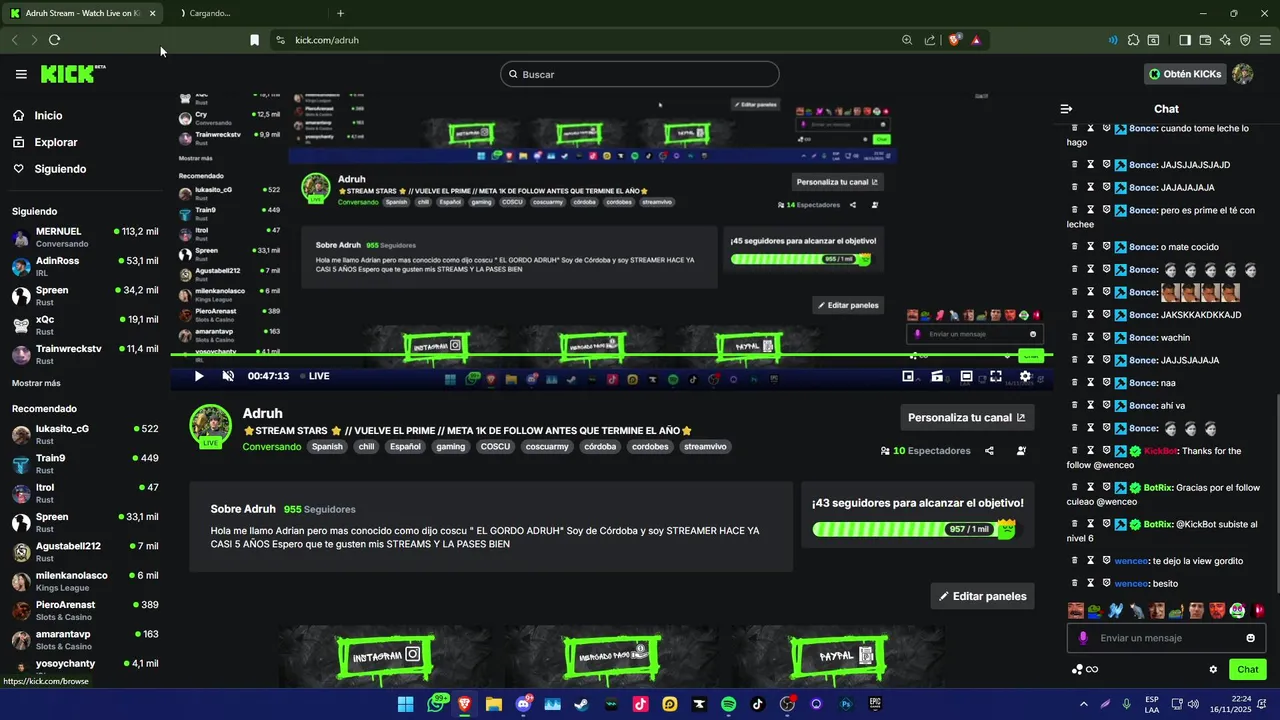This screenshot has height=720, width=1280.
Task: Click the Adruh channel avatar
Action: click(x=211, y=426)
